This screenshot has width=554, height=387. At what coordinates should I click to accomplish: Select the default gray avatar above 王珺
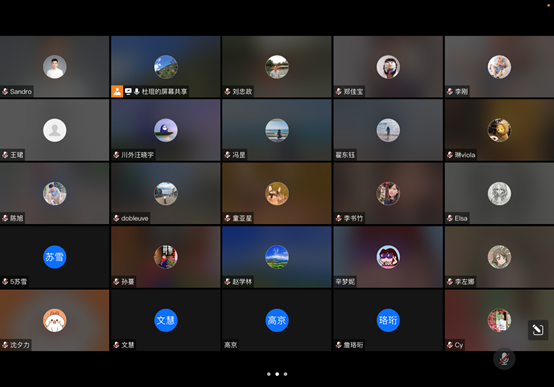(55, 130)
